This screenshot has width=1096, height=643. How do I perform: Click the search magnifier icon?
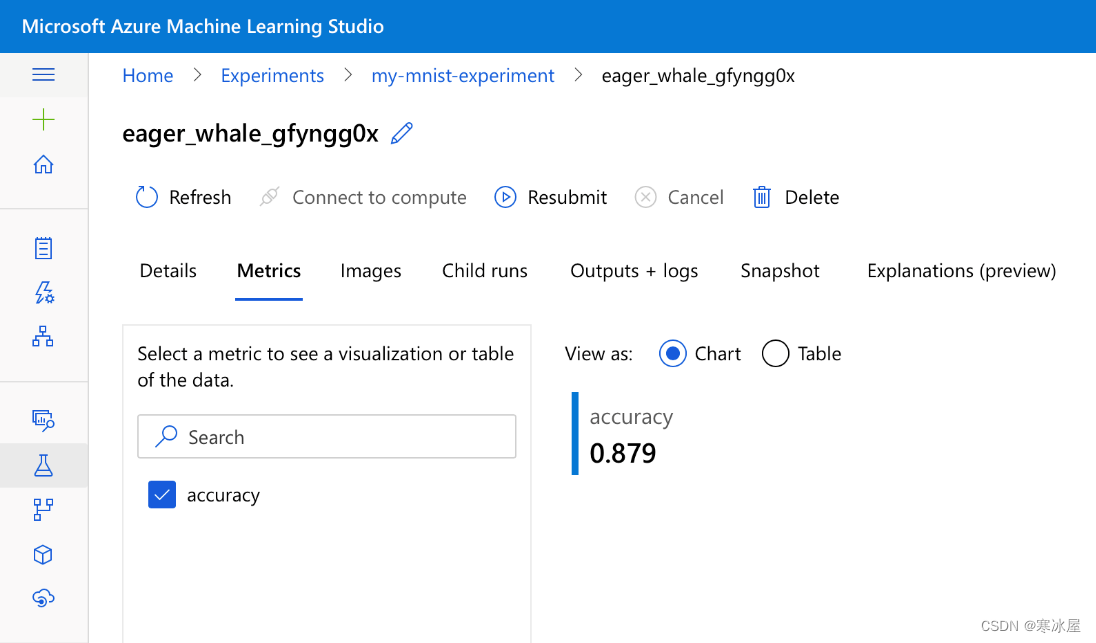pos(166,436)
